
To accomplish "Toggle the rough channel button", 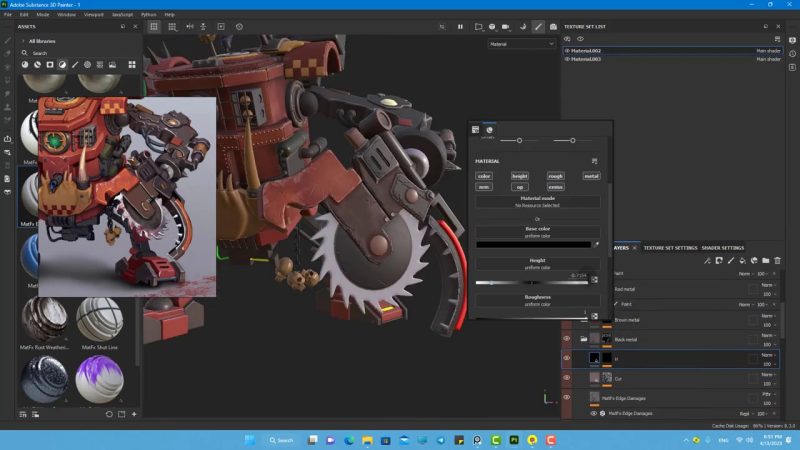I will 555,176.
